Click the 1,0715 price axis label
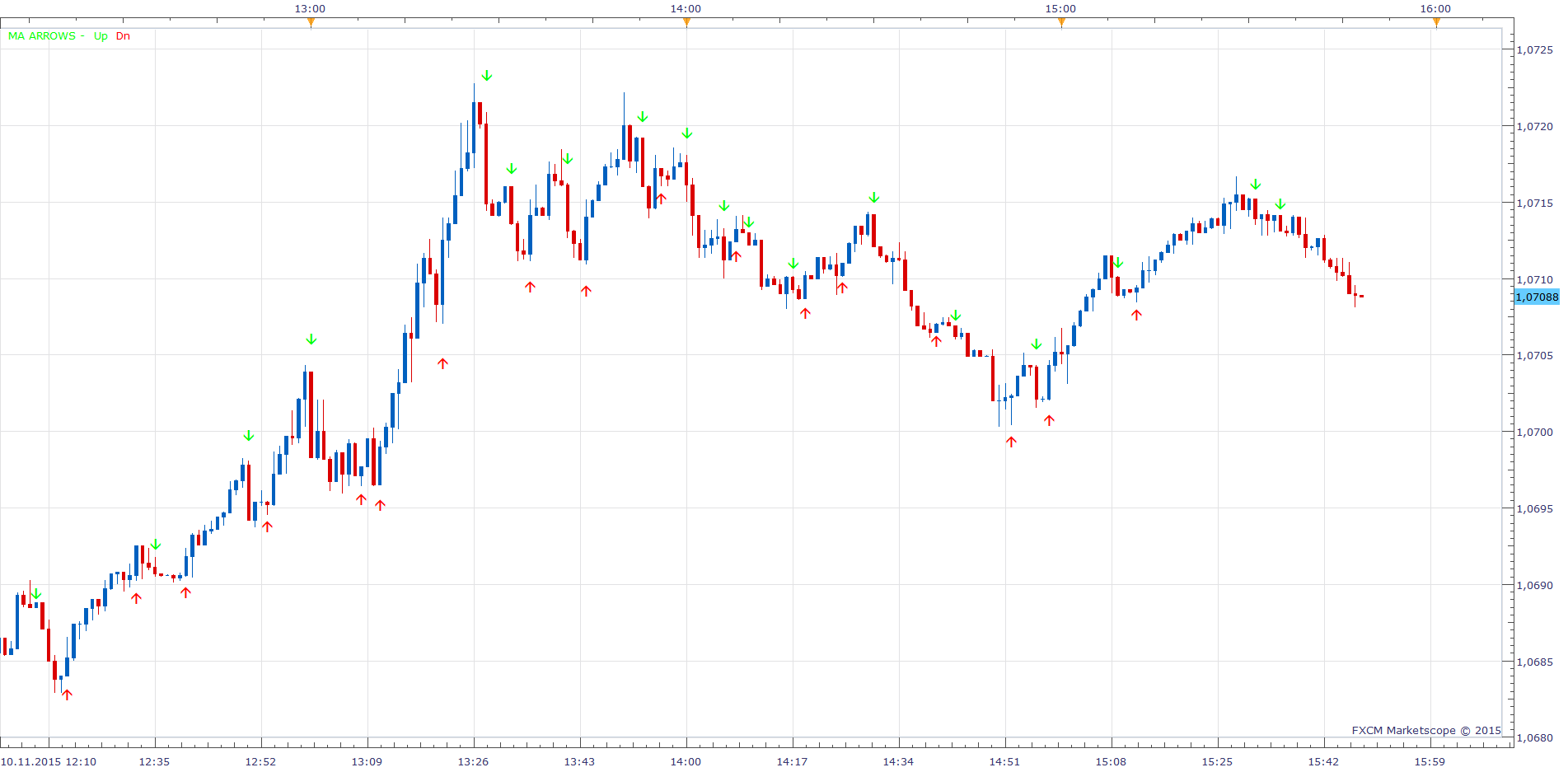The height and width of the screenshot is (772, 1568). pos(1534,204)
